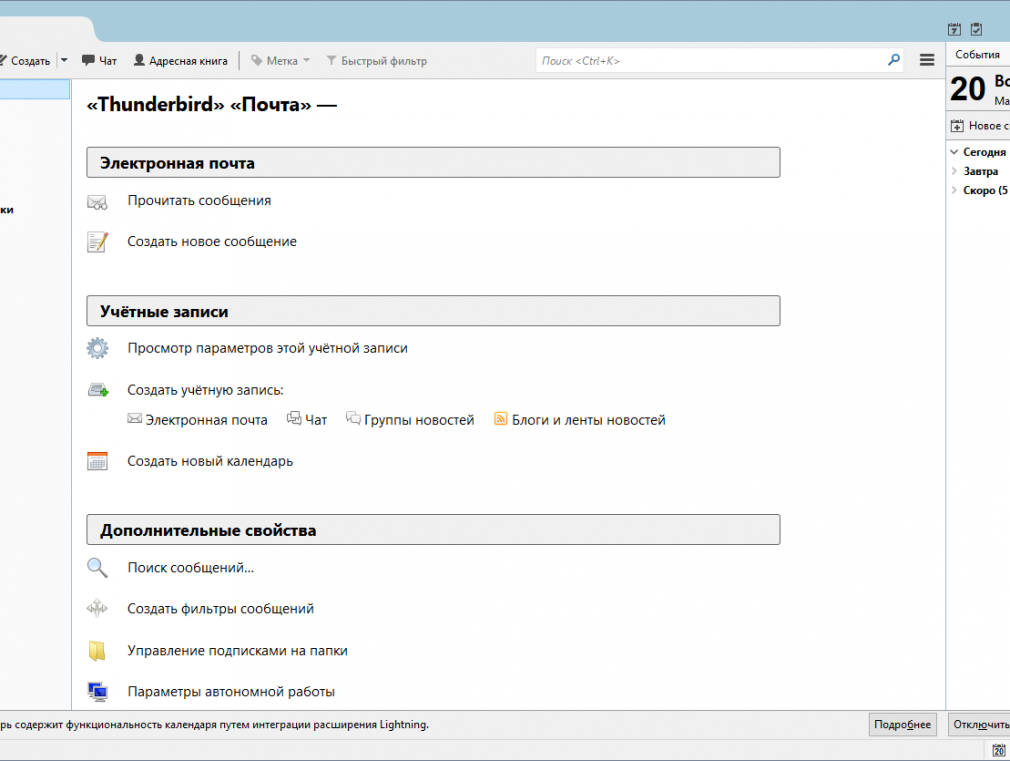The image size is (1010, 761).
Task: Click the notepad icon for new message
Action: (97, 242)
